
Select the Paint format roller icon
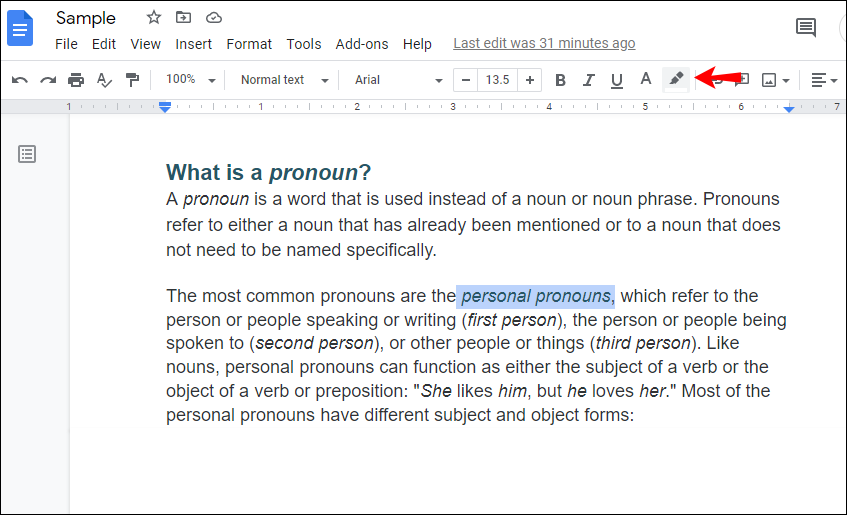[132, 80]
